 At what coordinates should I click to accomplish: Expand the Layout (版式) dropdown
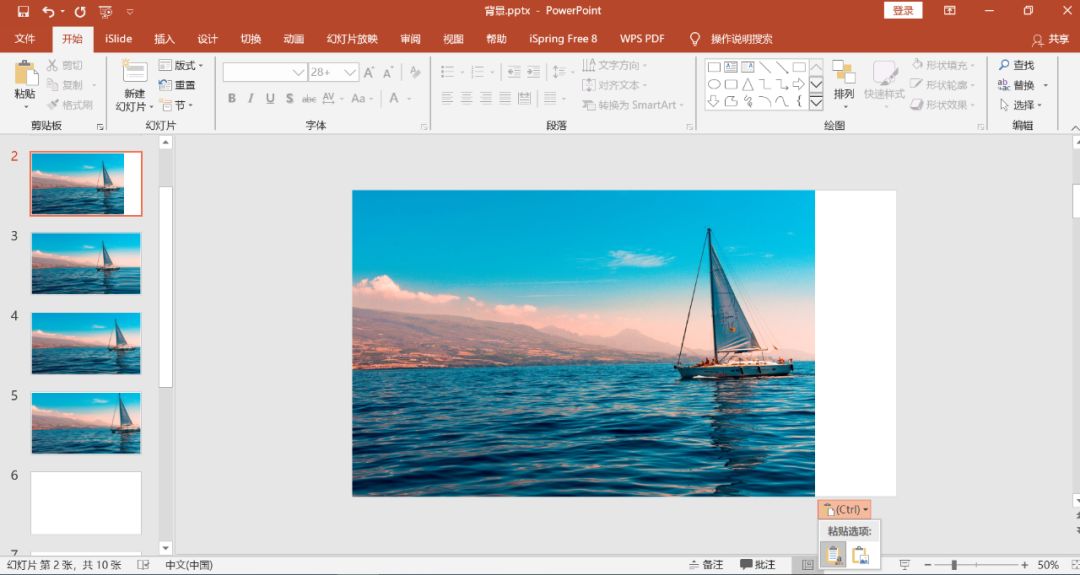click(183, 65)
